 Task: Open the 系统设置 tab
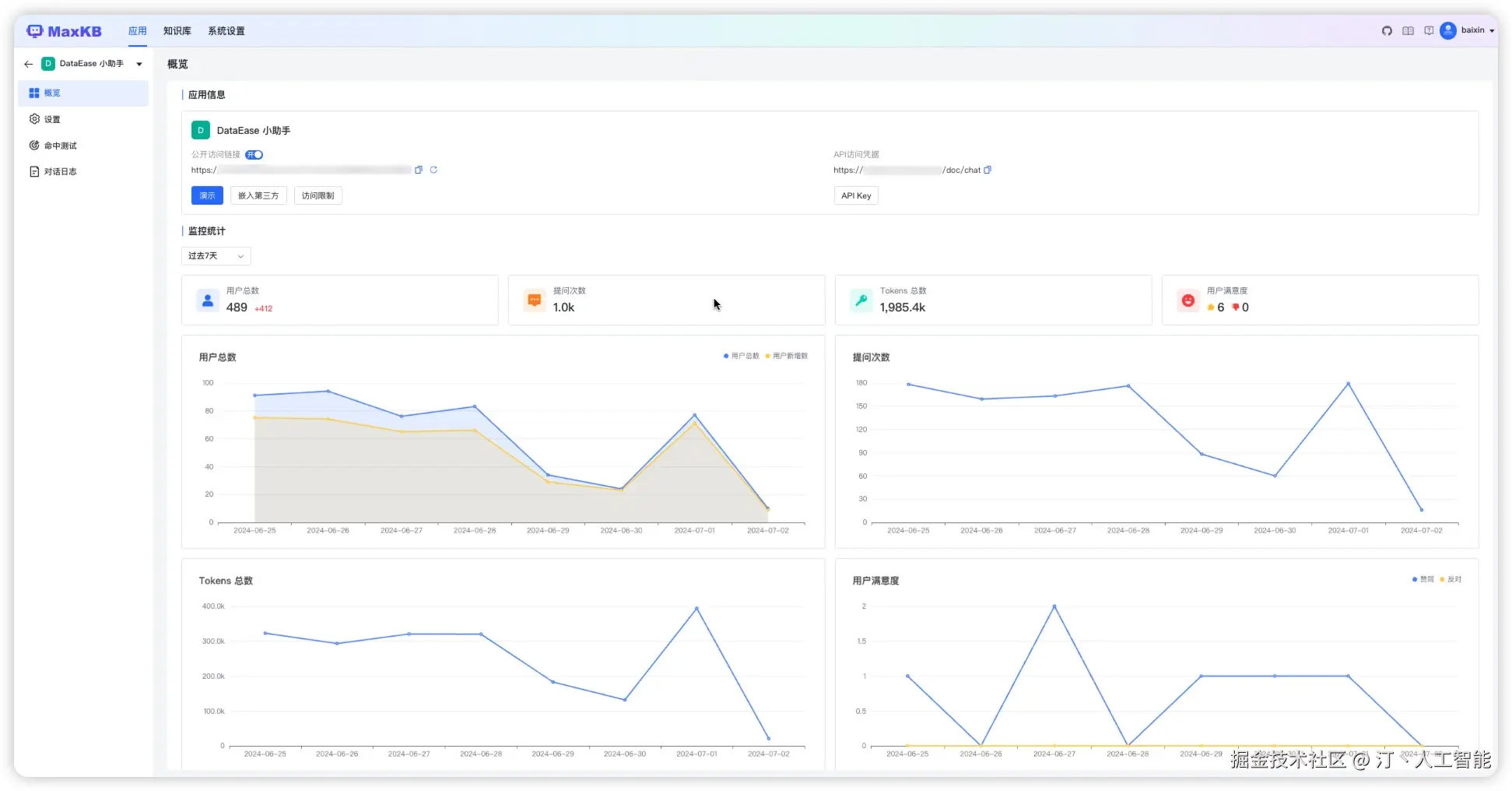[226, 31]
